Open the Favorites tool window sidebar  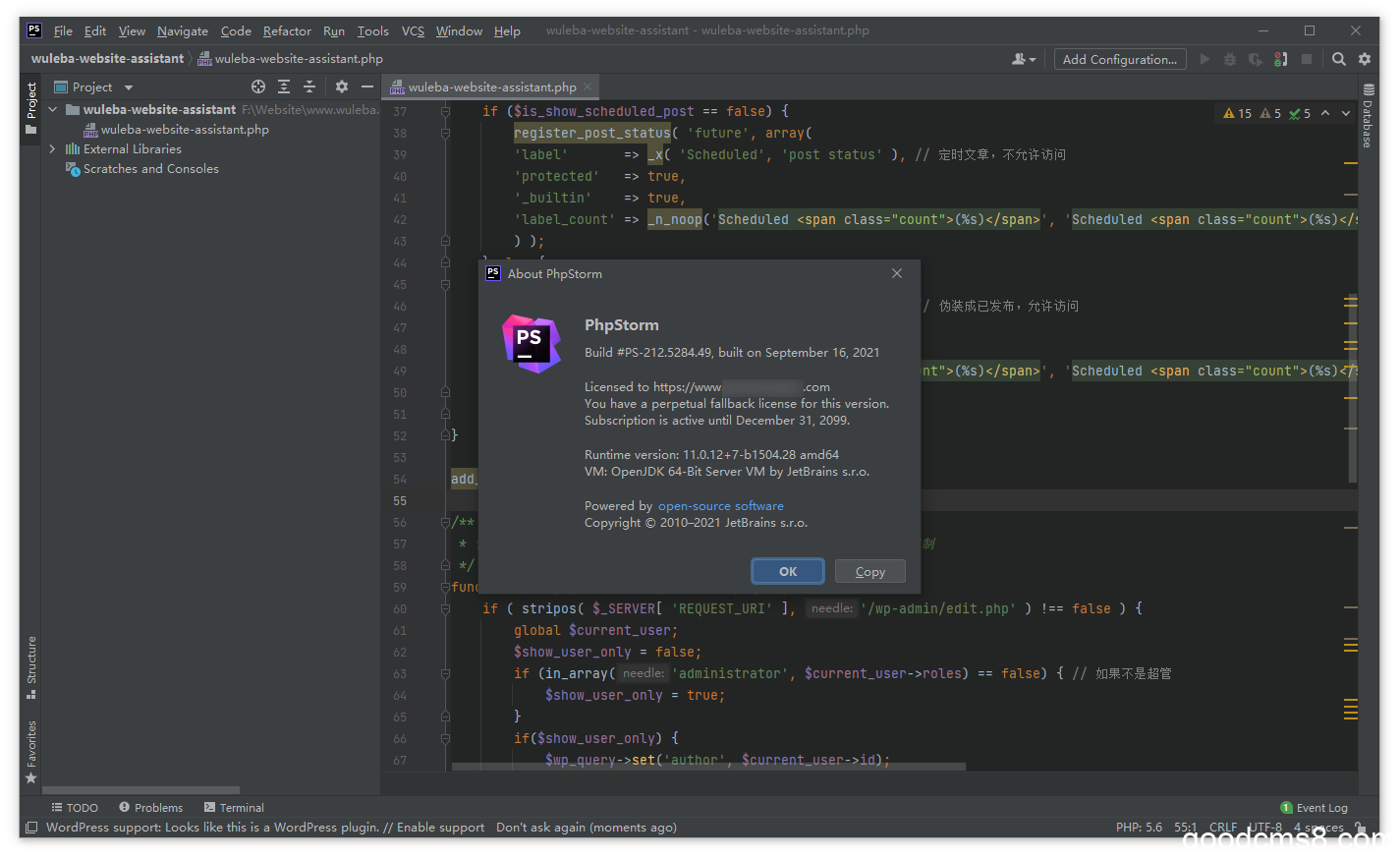coord(31,752)
